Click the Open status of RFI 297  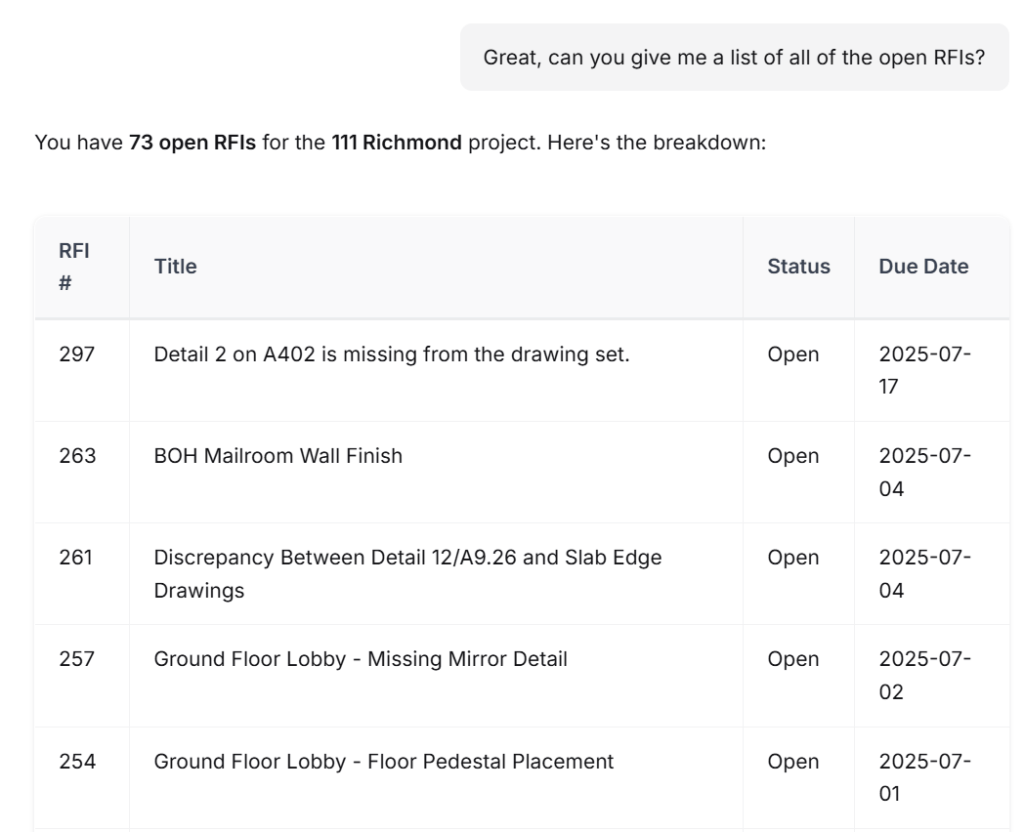(x=793, y=355)
